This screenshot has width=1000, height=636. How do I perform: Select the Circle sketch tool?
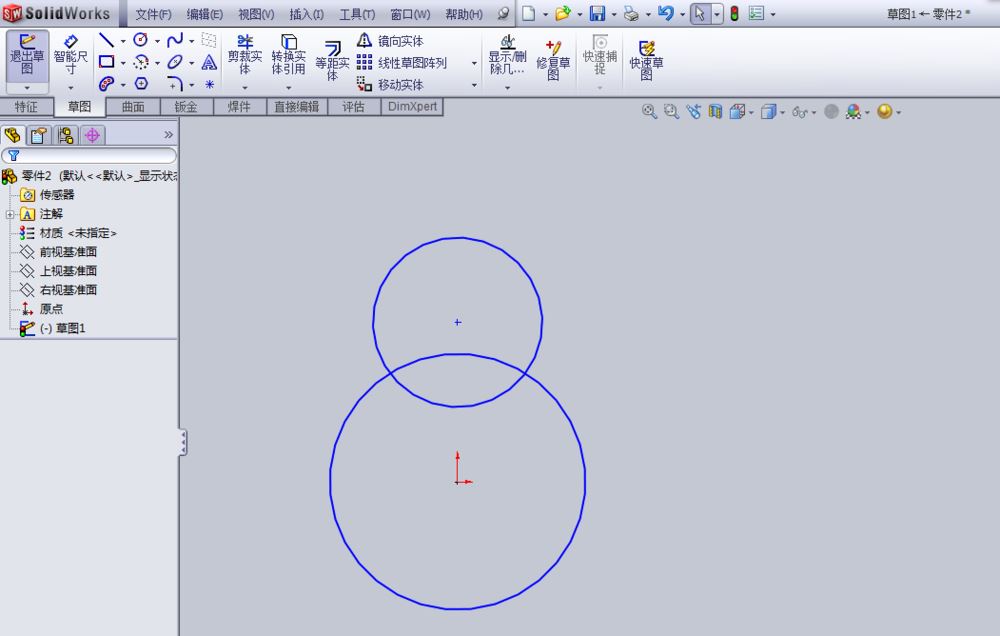point(140,40)
